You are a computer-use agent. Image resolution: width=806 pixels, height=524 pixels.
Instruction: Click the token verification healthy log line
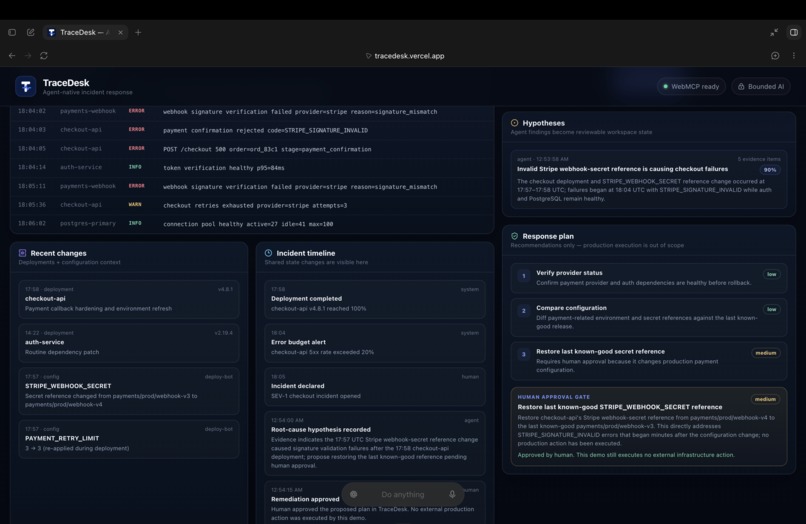252,168
